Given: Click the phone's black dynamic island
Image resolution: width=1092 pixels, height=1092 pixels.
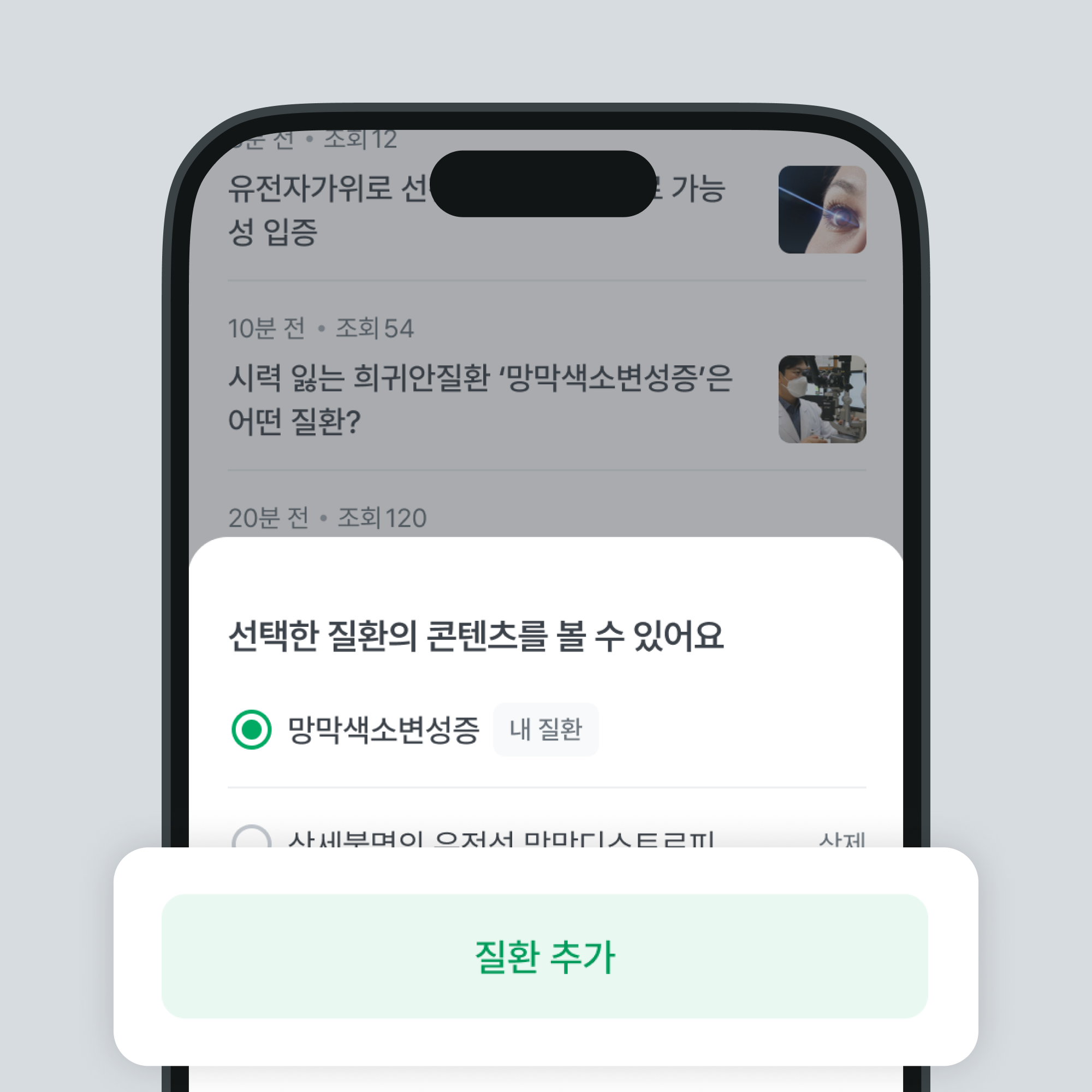Looking at the screenshot, I should click(x=543, y=183).
